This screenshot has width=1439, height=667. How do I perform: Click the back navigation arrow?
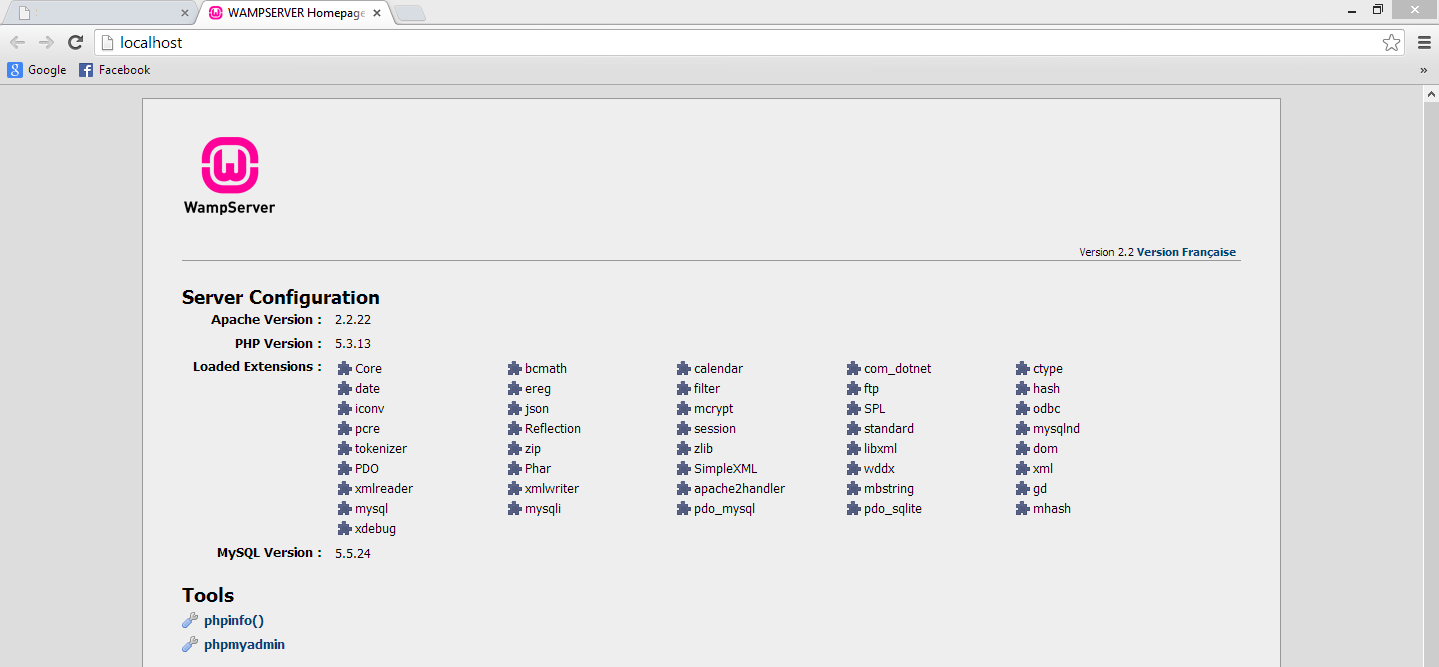tap(17, 42)
